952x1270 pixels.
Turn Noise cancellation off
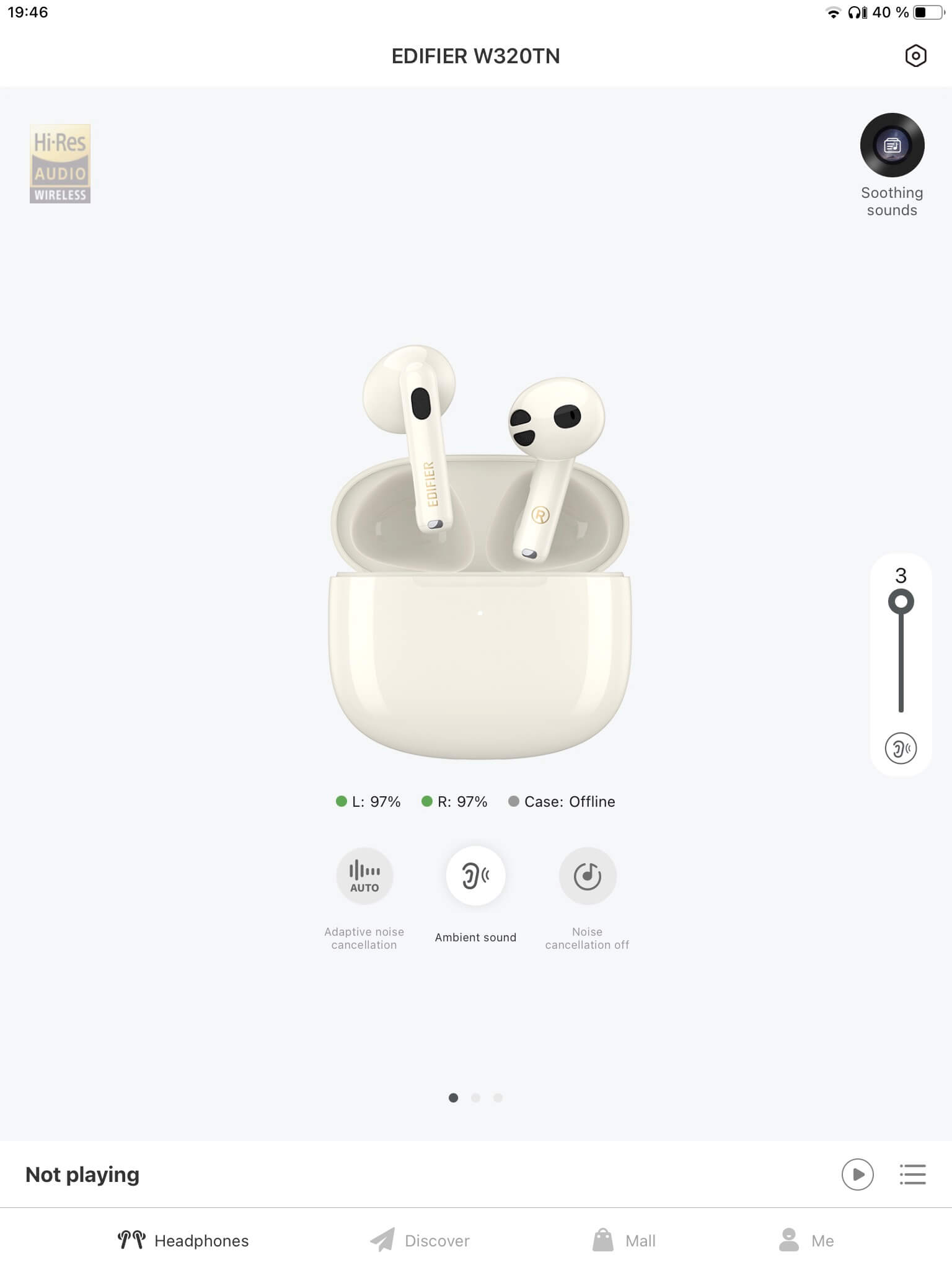coord(587,876)
